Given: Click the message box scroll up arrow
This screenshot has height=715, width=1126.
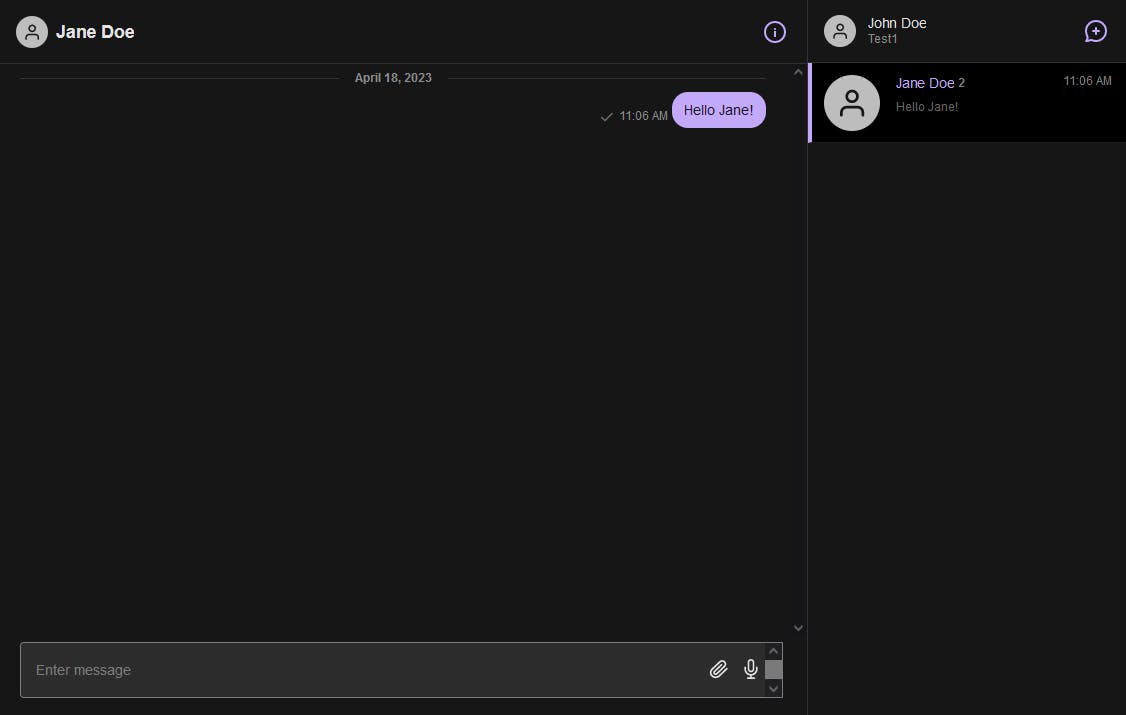Looking at the screenshot, I should click(x=773, y=651).
